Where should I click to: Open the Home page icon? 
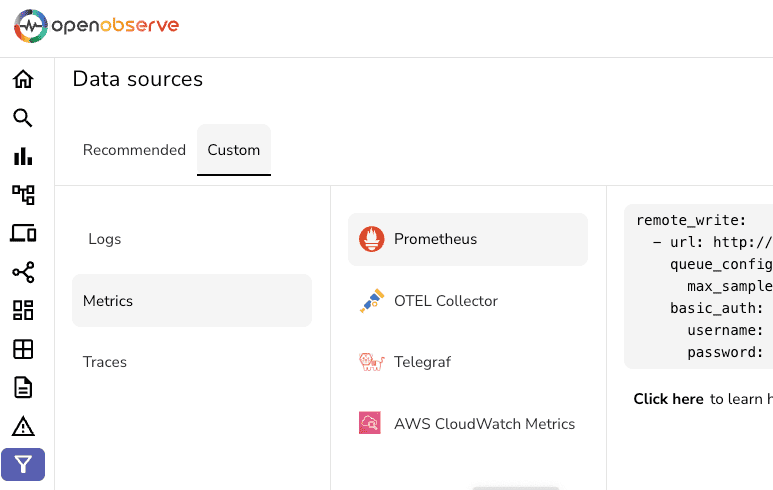pyautogui.click(x=23, y=79)
